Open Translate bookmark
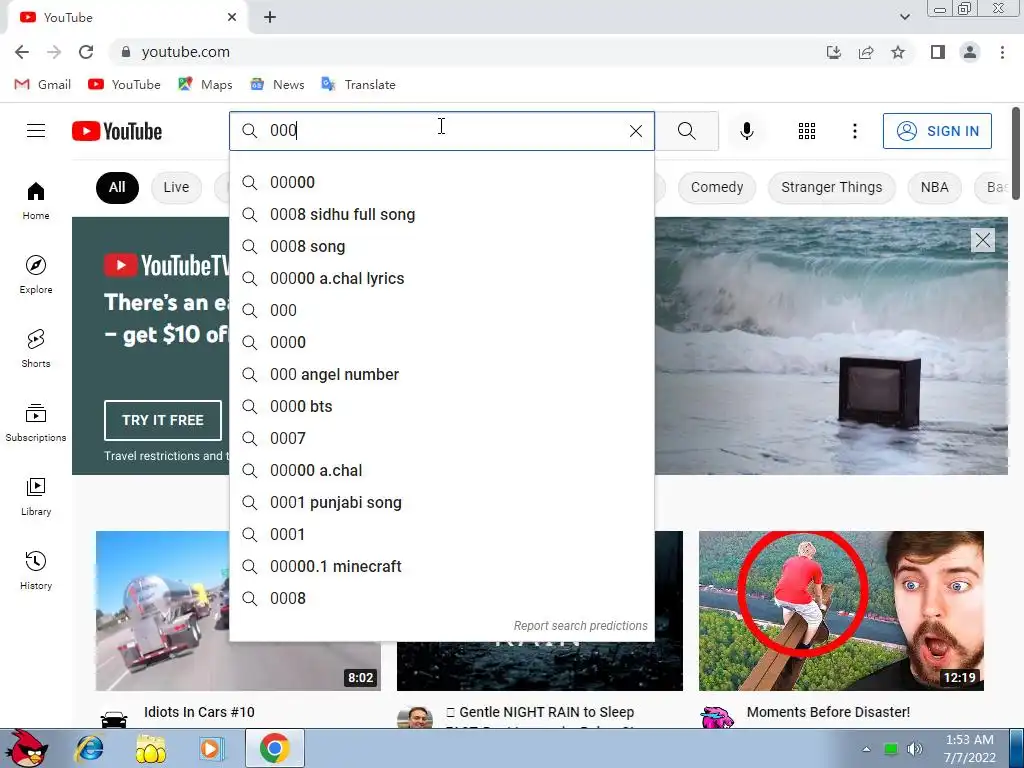 coord(359,84)
